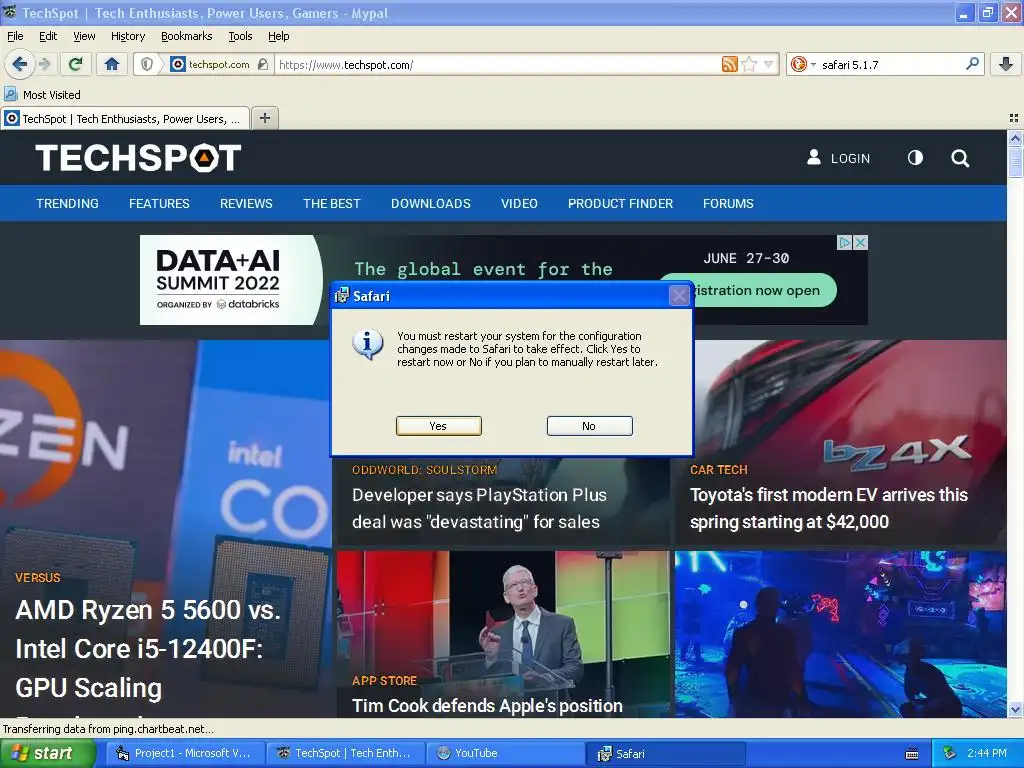Viewport: 1024px width, 768px height.
Task: Open the Tools menu
Action: tap(240, 36)
